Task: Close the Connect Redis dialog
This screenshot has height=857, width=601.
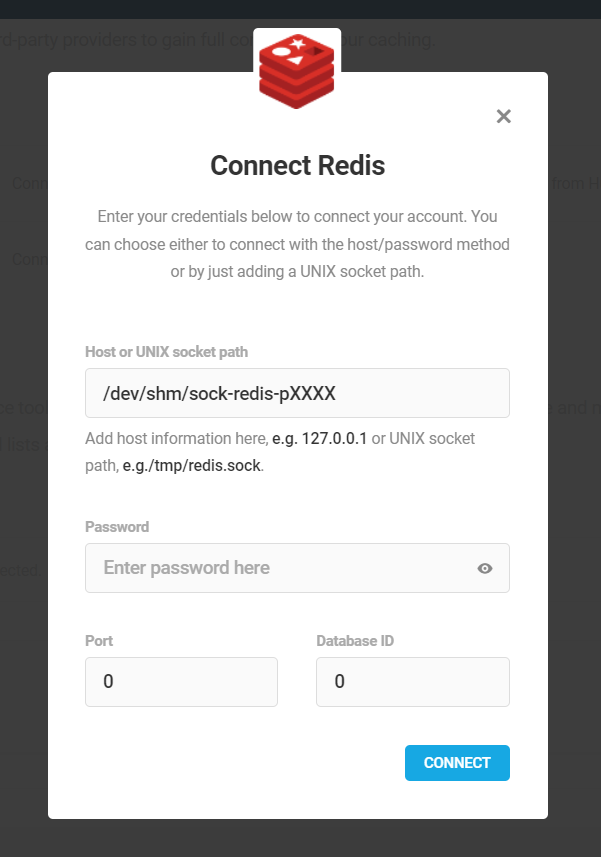Action: [503, 116]
